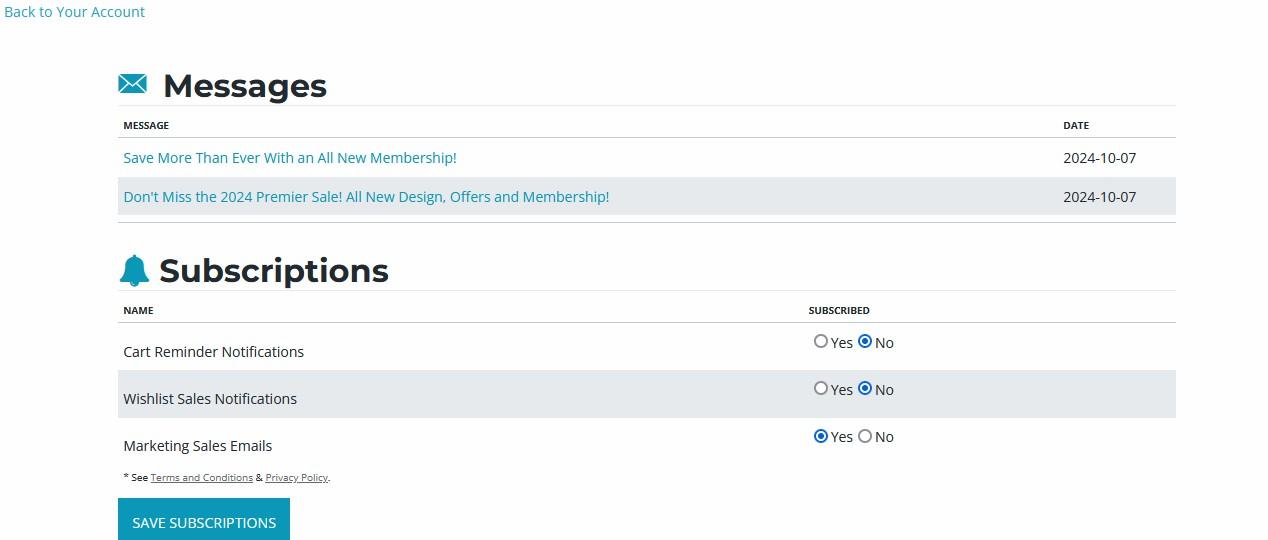Click the envelope icon beside Messages
The image size is (1268, 540).
133,85
